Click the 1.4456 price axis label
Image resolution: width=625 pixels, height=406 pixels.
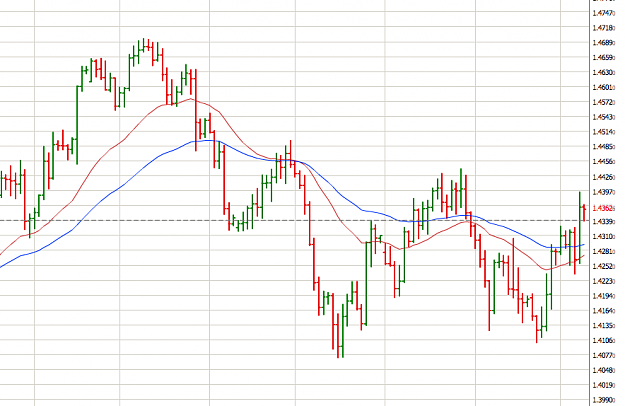[x=603, y=162]
